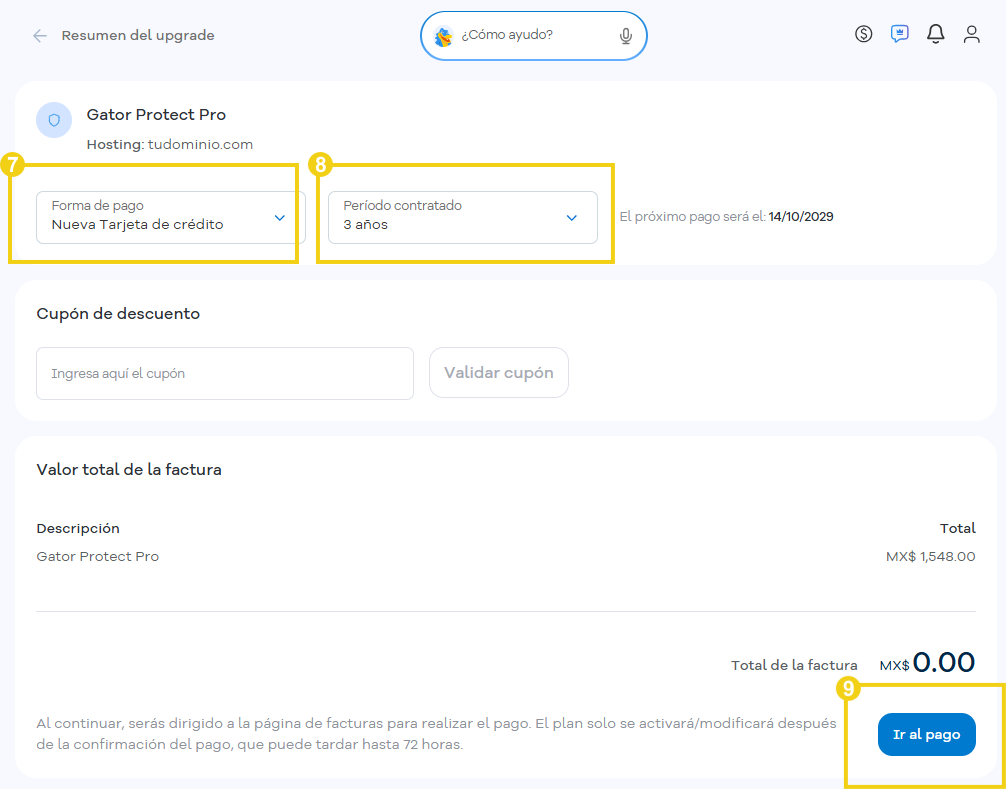This screenshot has width=1006, height=789.
Task: Open the notifications bell
Action: click(935, 34)
